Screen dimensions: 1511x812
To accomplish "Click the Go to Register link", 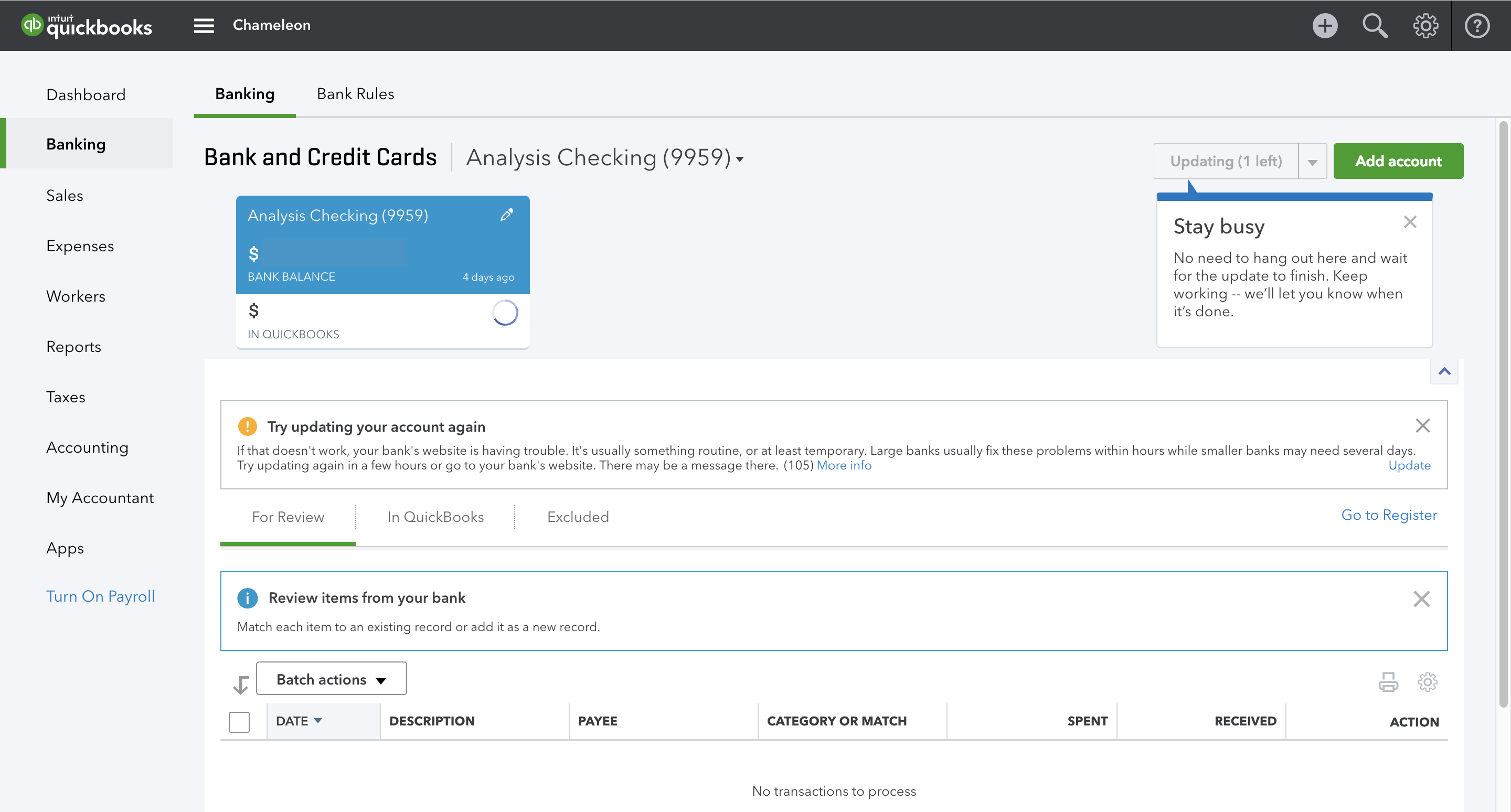I will pyautogui.click(x=1389, y=515).
